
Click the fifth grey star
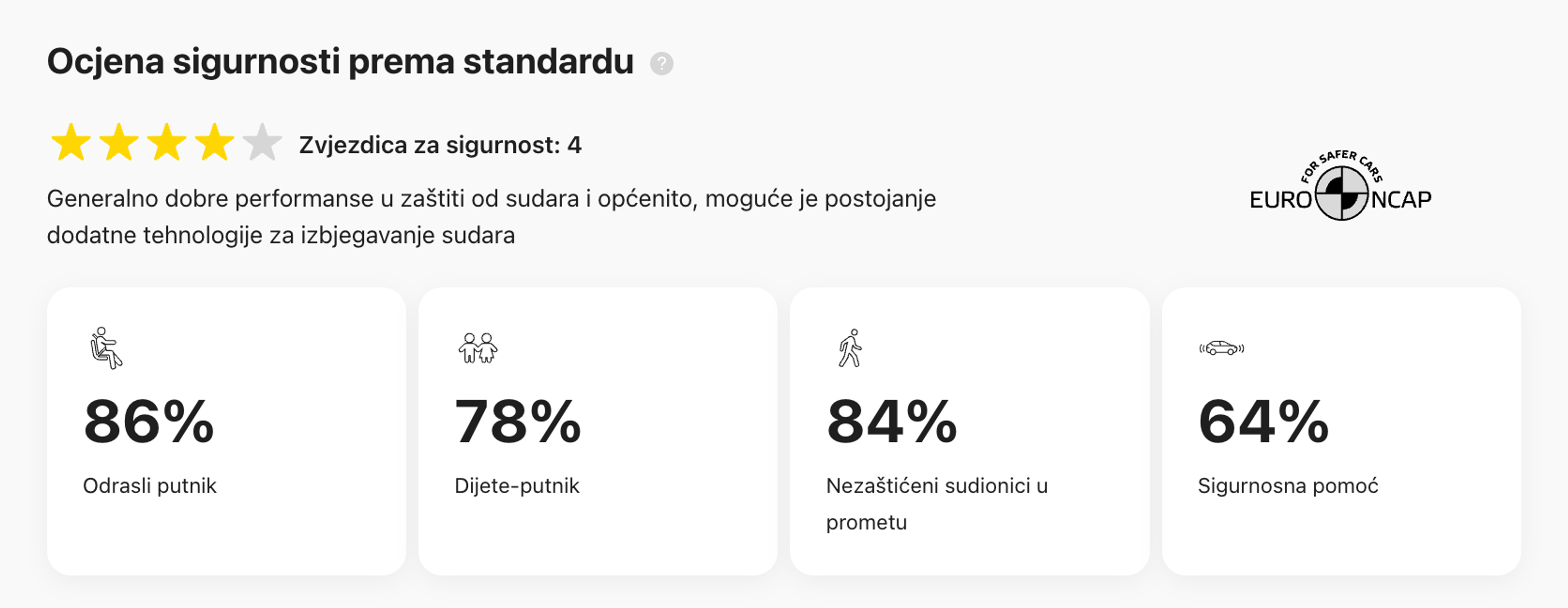[262, 142]
